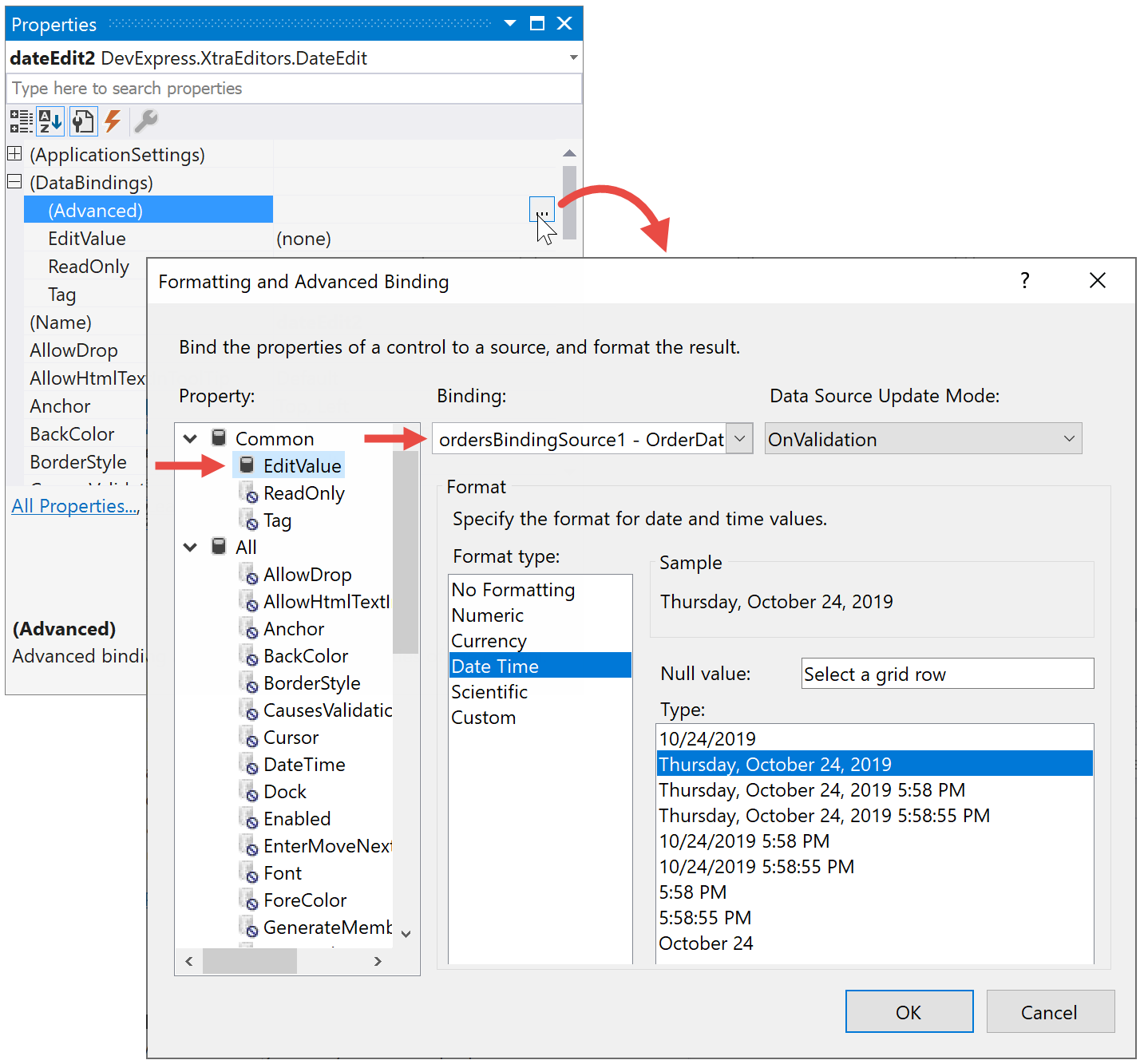
Task: Collapse the (DataBindings) node
Action: (14, 182)
